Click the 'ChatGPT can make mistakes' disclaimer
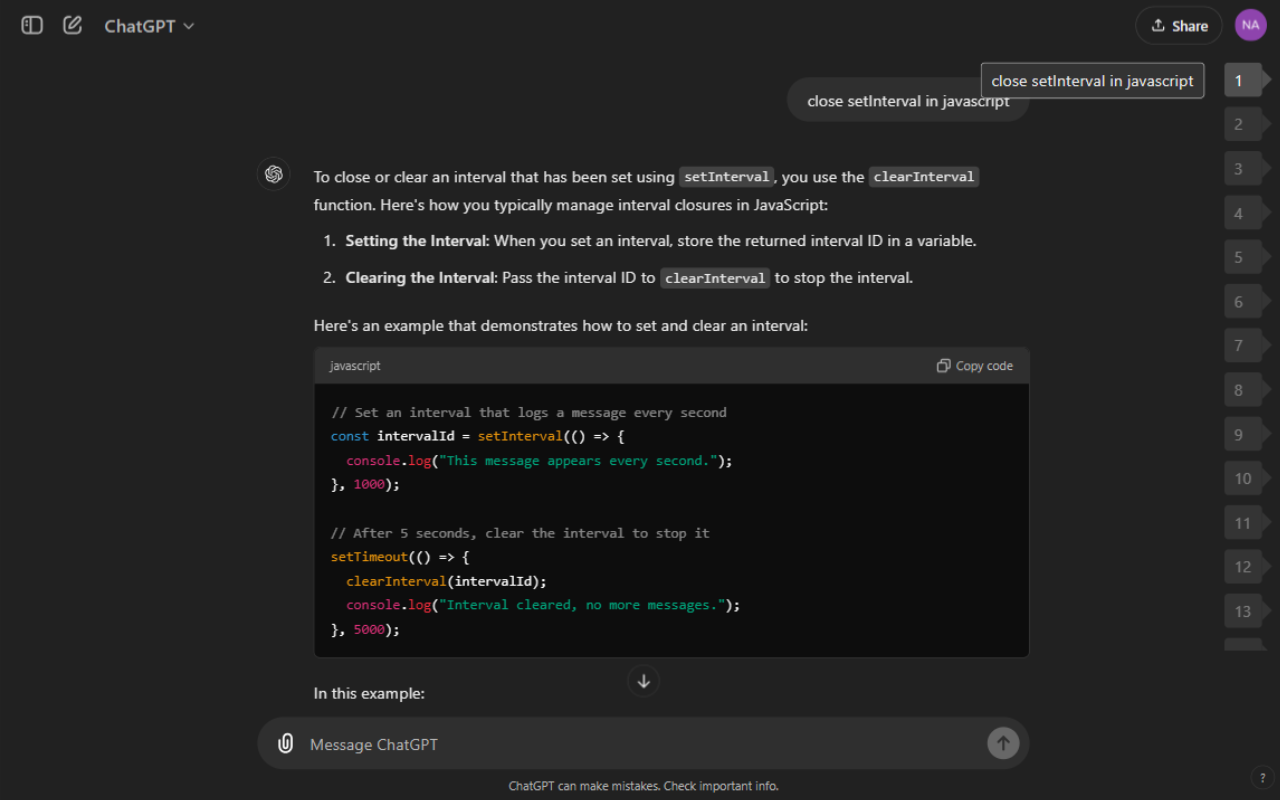The image size is (1280, 800). coord(644,786)
